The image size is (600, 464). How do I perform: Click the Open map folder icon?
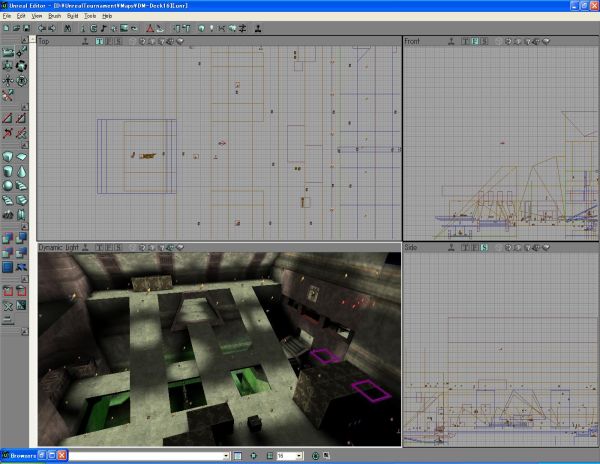(x=16, y=28)
